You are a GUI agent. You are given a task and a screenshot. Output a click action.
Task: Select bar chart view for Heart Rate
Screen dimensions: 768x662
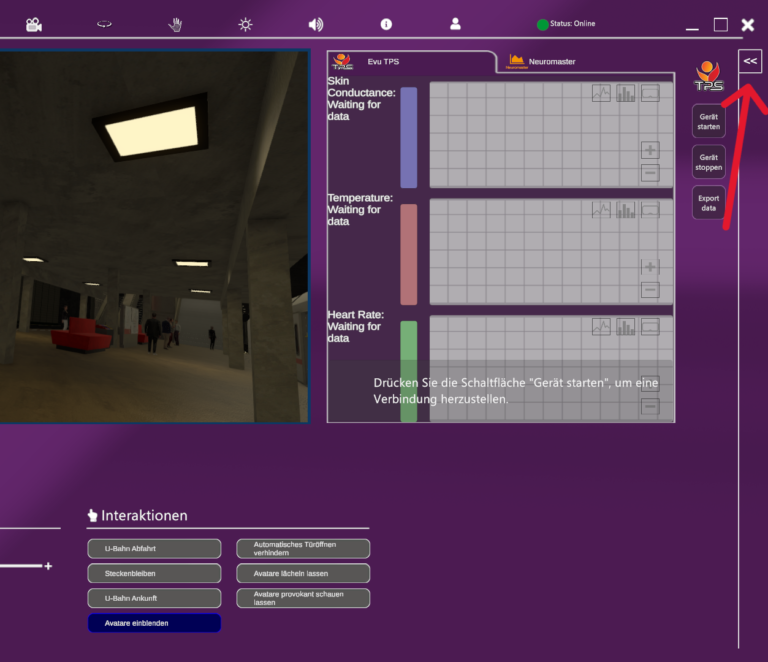(x=625, y=327)
